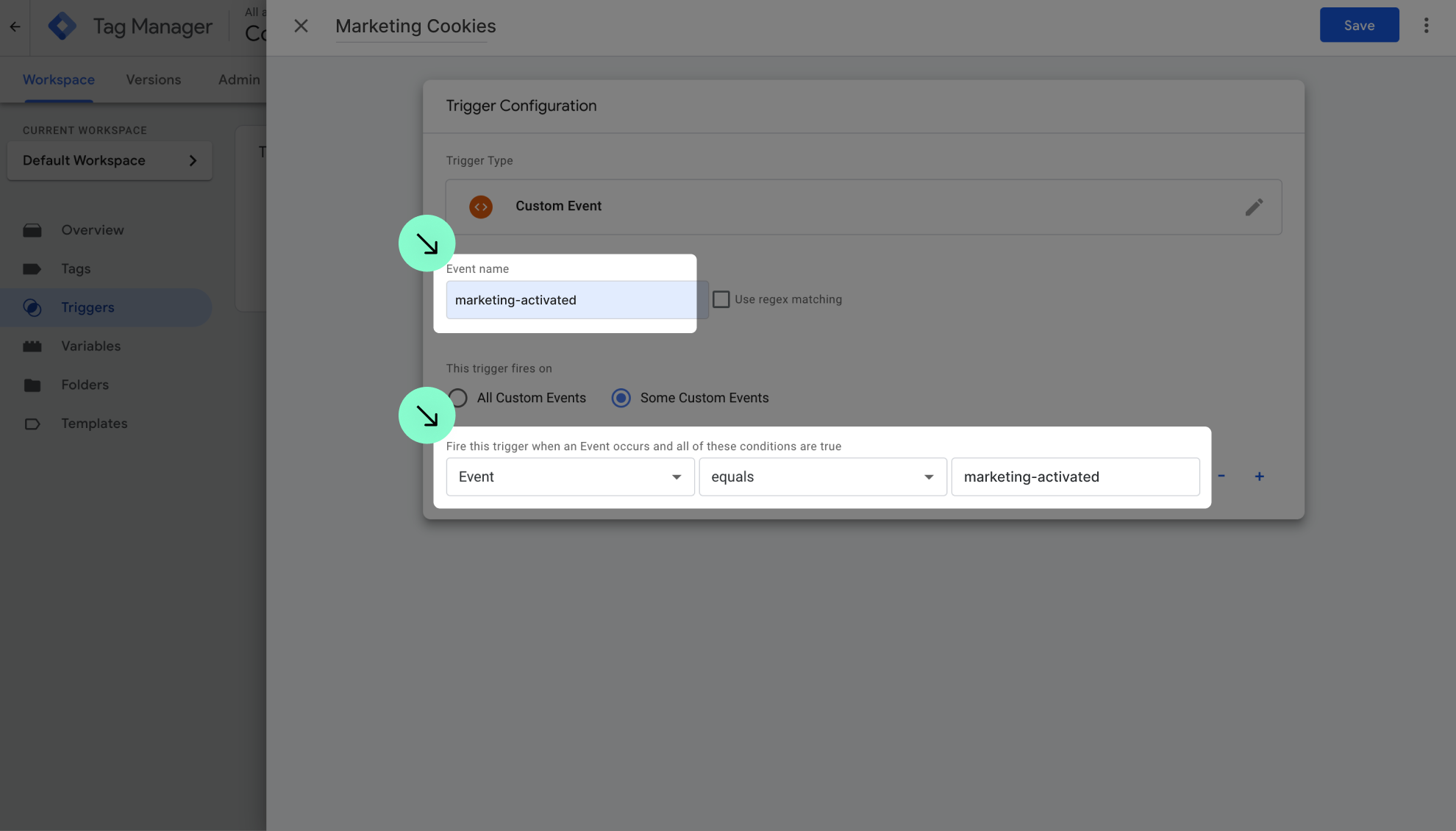Open Tags in the sidebar
The width and height of the screenshot is (1456, 831).
click(x=76, y=269)
